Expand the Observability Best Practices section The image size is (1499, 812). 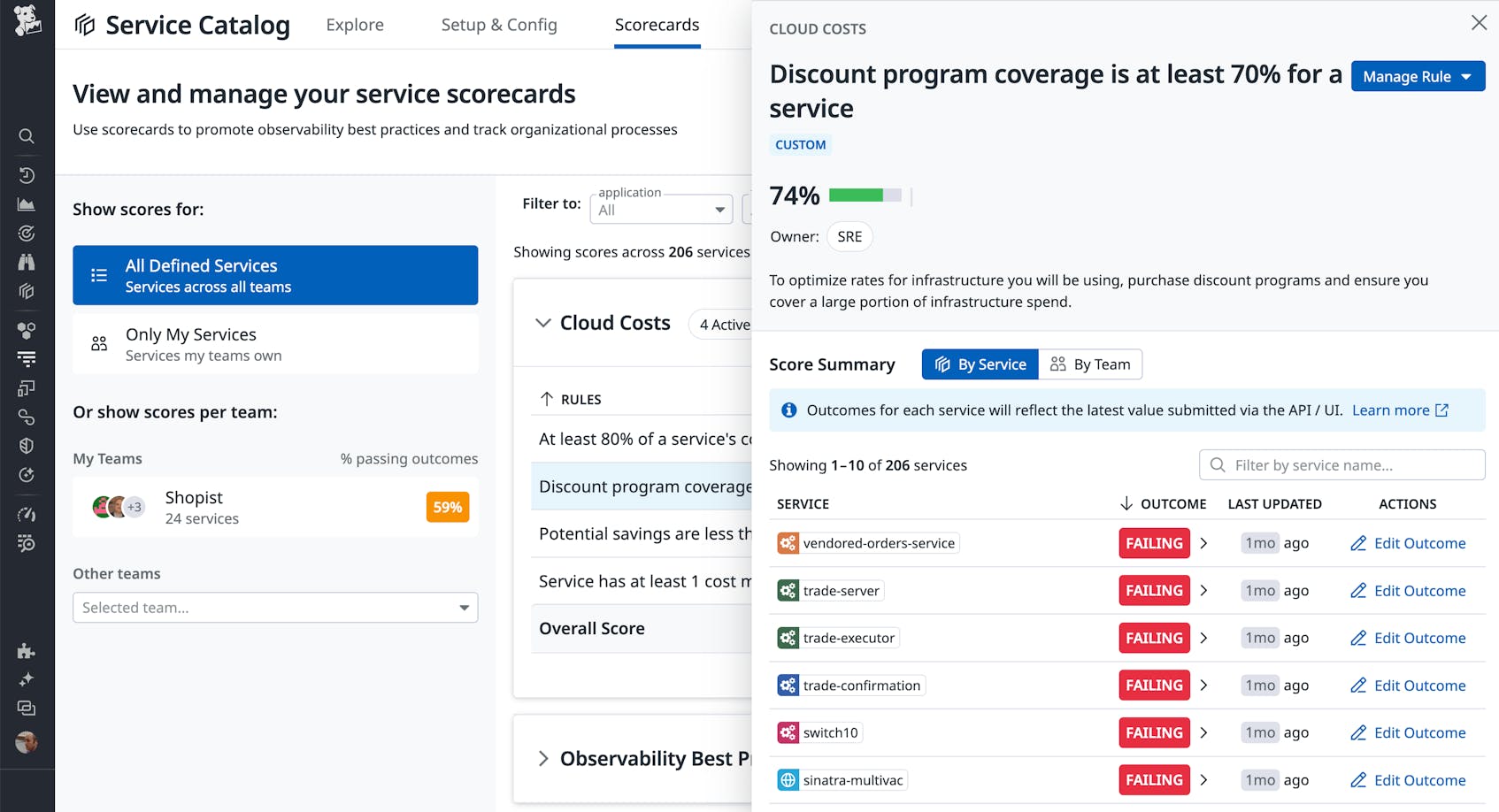(x=543, y=758)
